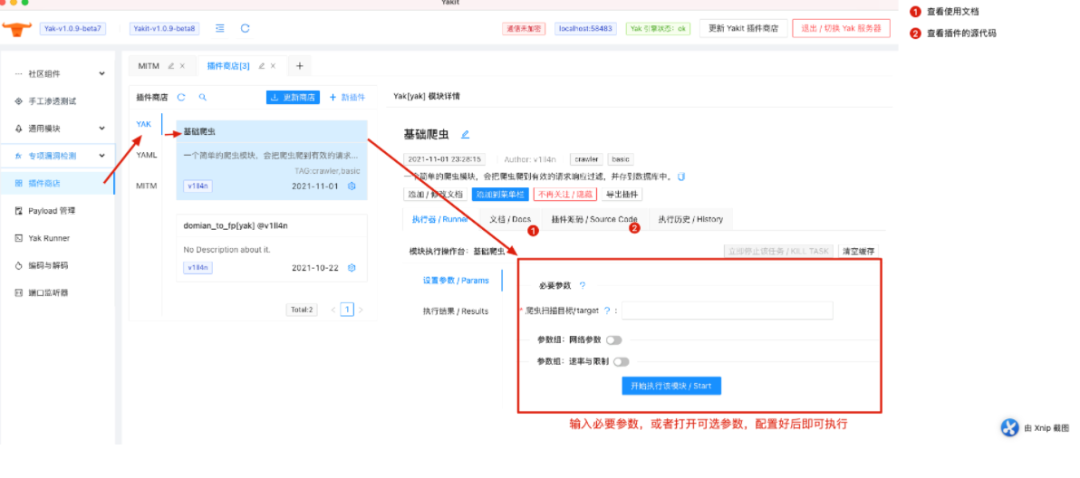This screenshot has width=1080, height=478.
Task: Click the help icon beside 爬虫扫描目标/target
Action: point(607,311)
